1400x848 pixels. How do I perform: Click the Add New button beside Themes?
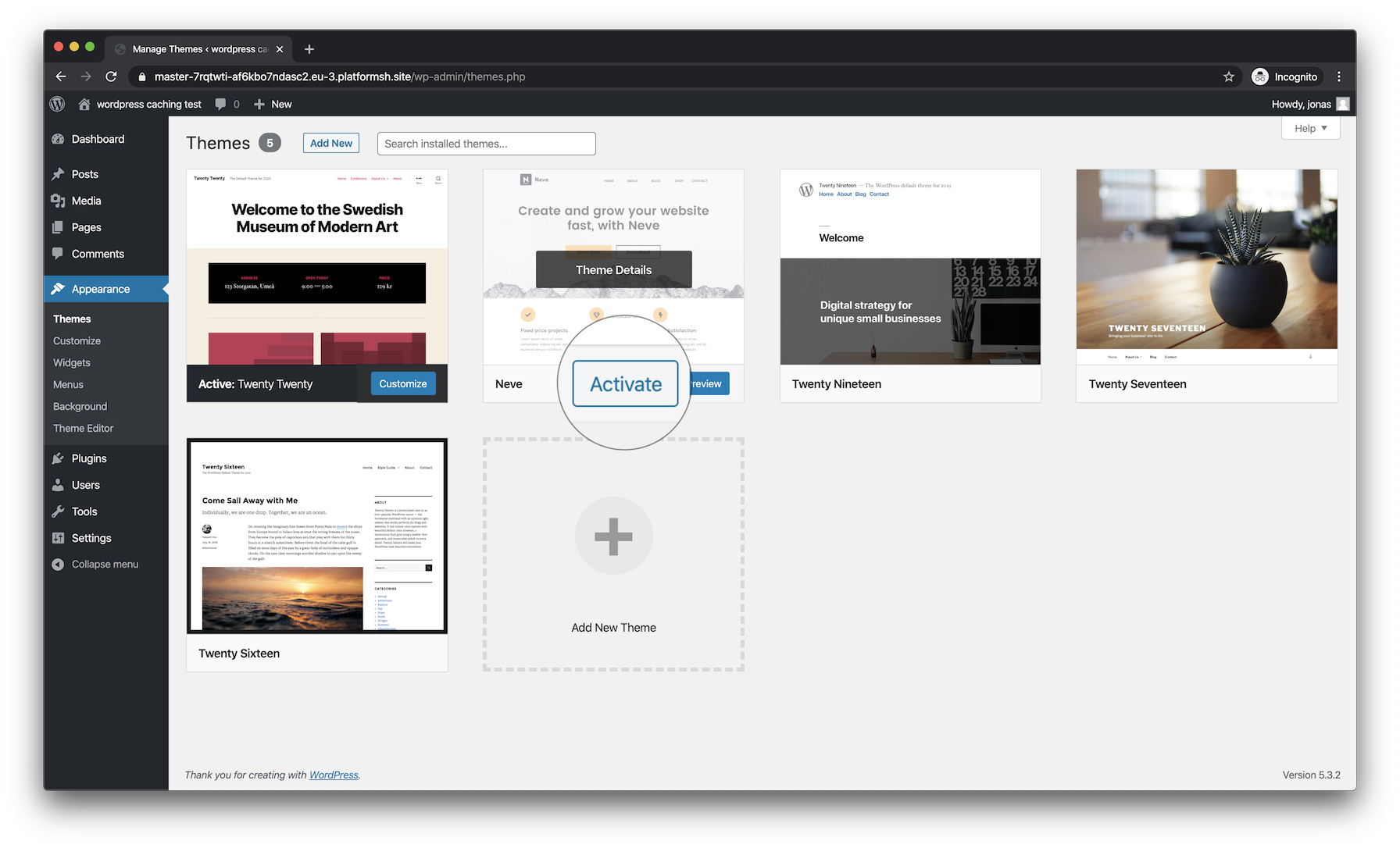pyautogui.click(x=330, y=143)
